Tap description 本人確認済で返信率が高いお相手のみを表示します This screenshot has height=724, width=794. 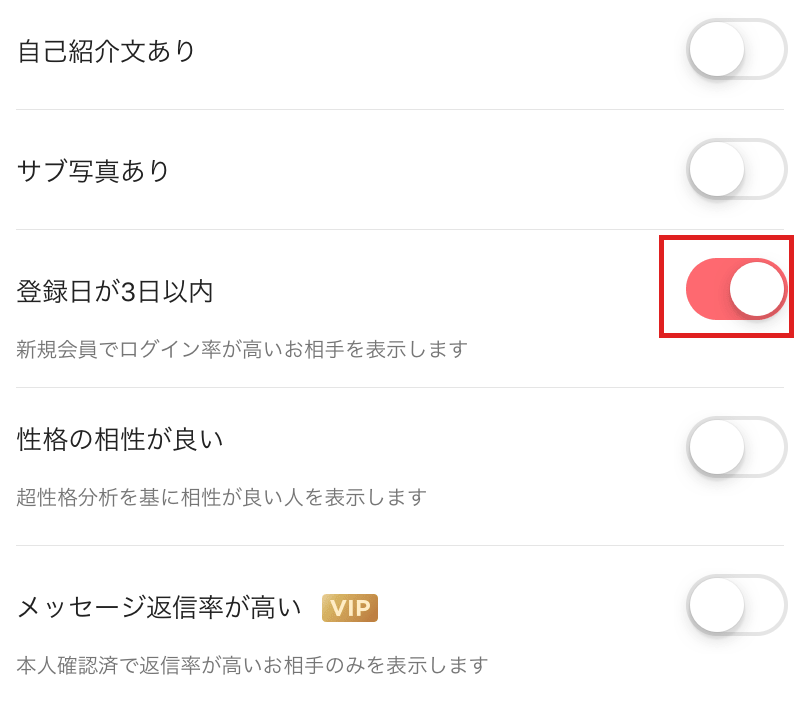coord(252,665)
